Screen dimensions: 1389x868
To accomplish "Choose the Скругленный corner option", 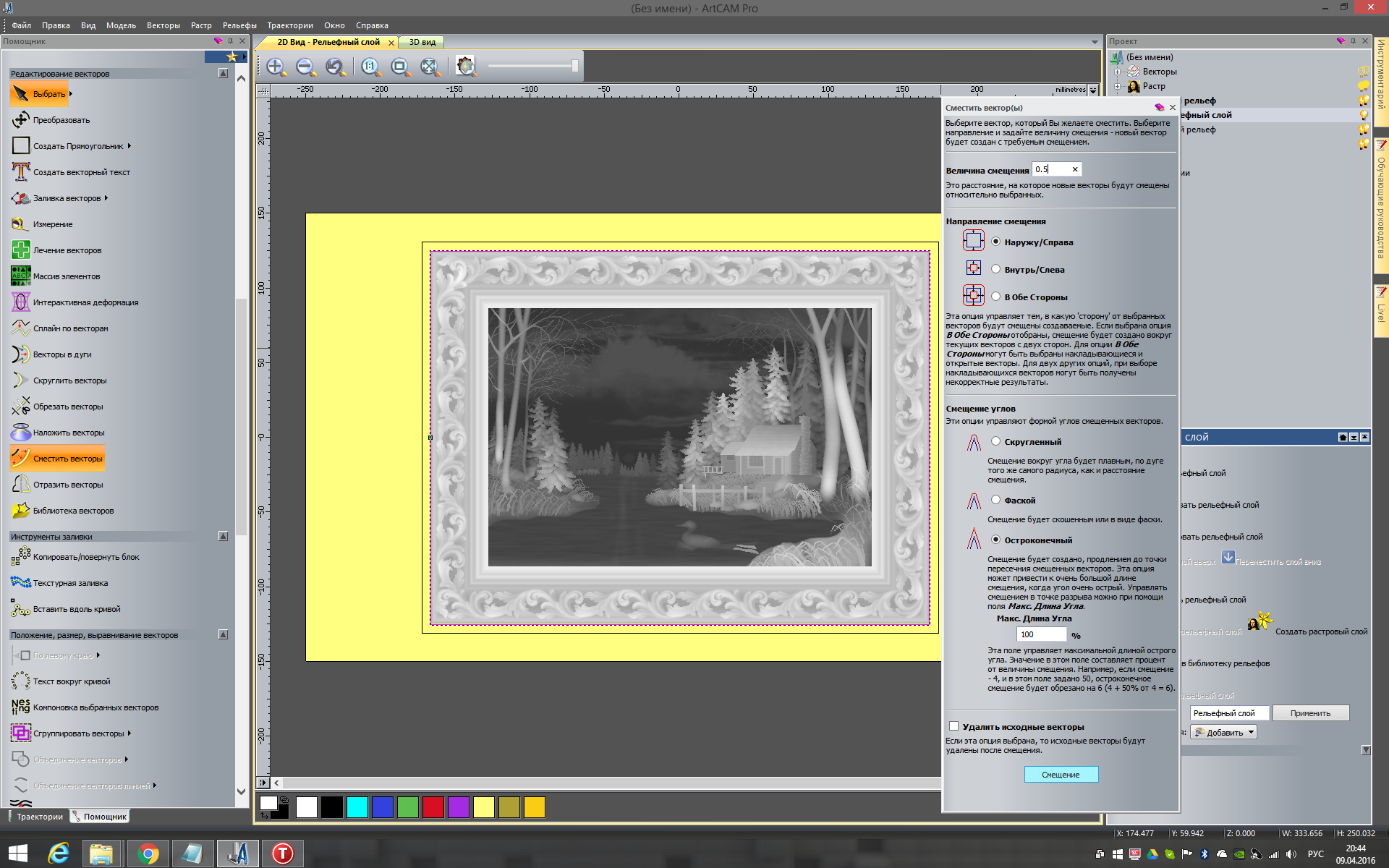I will [x=995, y=441].
